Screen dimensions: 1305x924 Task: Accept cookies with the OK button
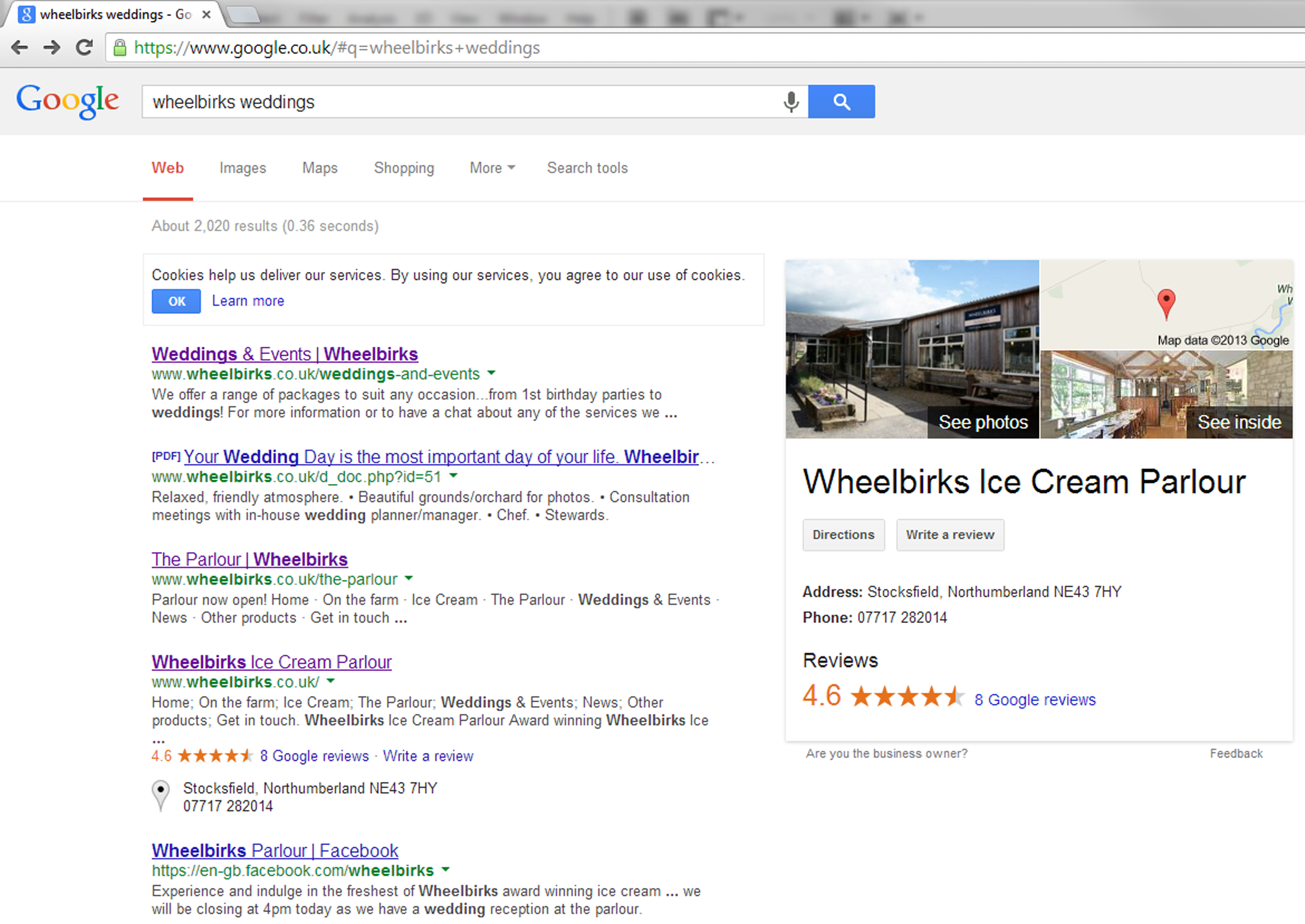[x=176, y=301]
